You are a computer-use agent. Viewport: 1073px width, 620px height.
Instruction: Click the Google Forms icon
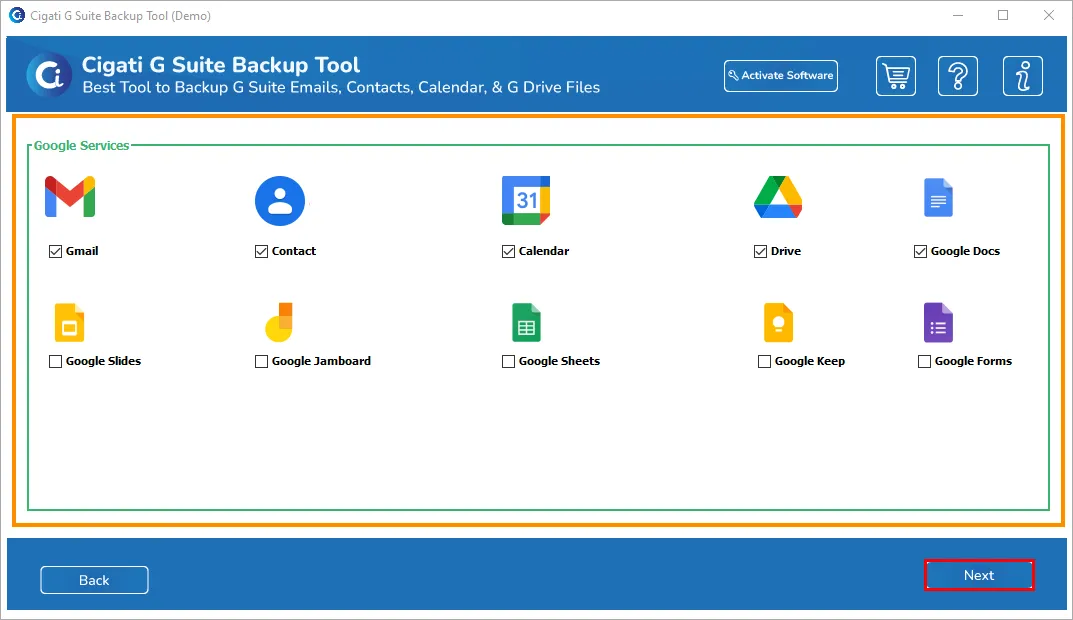pyautogui.click(x=938, y=322)
